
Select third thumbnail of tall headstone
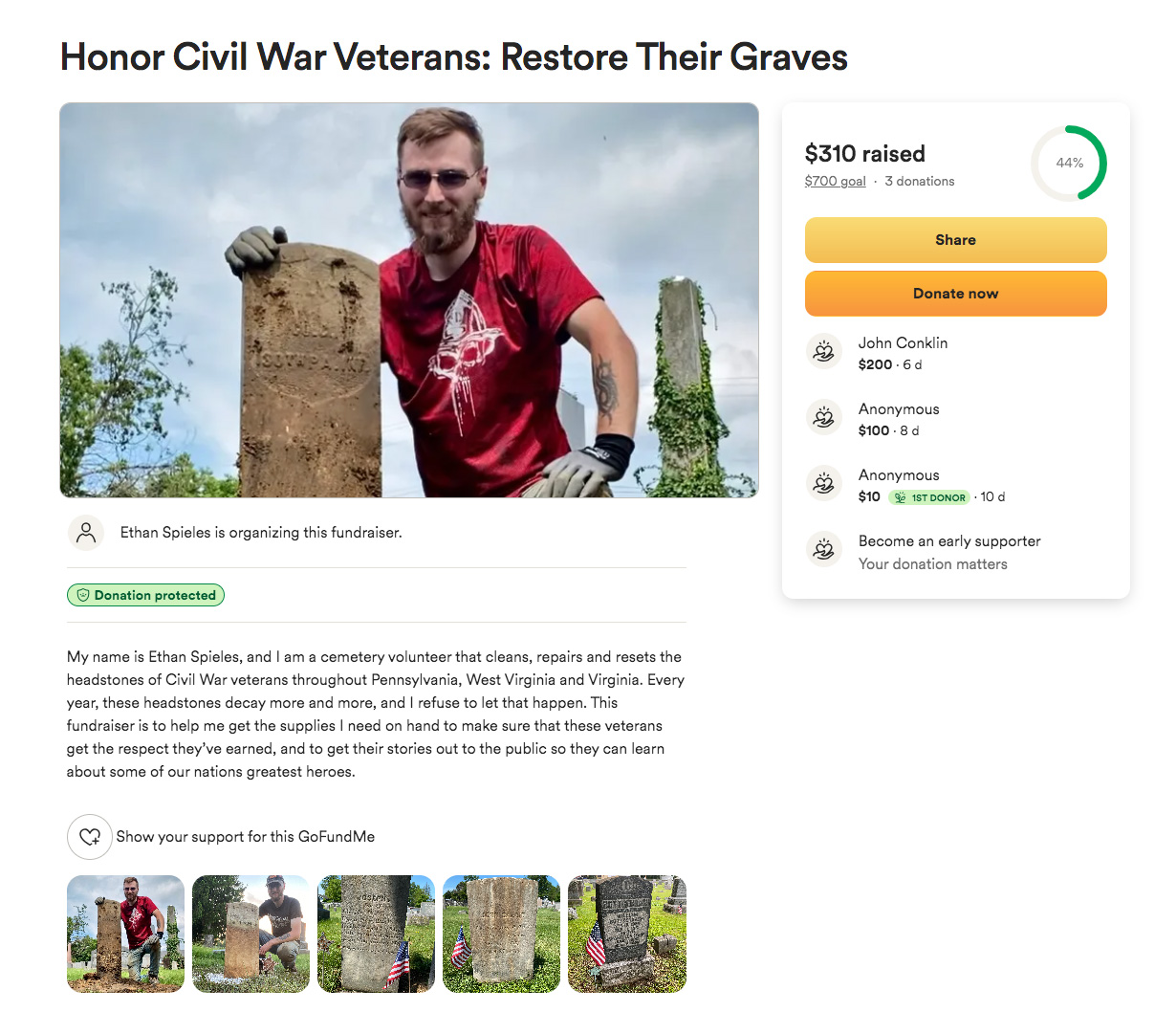click(x=376, y=934)
